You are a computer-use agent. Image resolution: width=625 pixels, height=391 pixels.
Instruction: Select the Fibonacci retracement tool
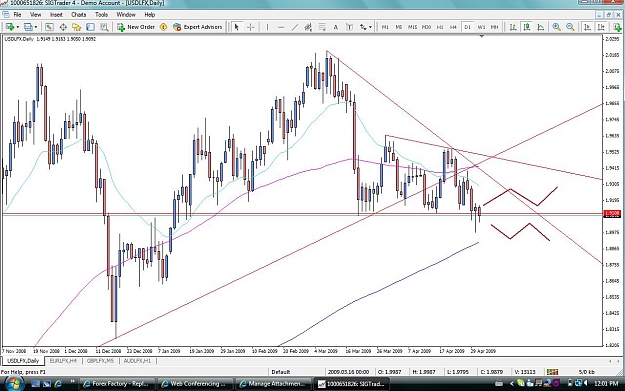pyautogui.click(x=322, y=27)
